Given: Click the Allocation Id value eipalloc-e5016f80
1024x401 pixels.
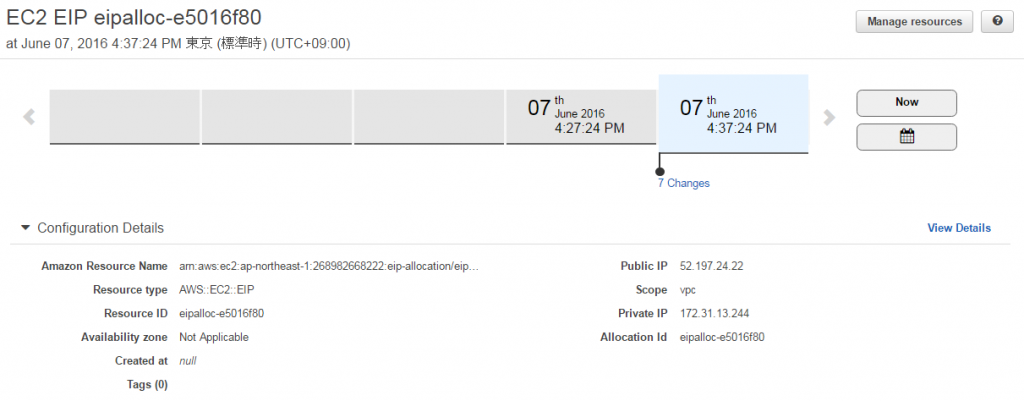Looking at the screenshot, I should 721,337.
